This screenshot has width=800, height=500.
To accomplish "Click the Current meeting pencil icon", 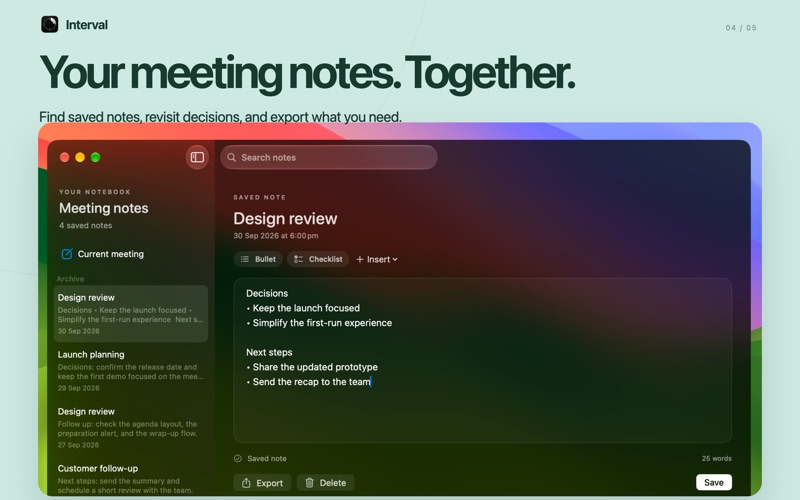I will click(x=67, y=254).
